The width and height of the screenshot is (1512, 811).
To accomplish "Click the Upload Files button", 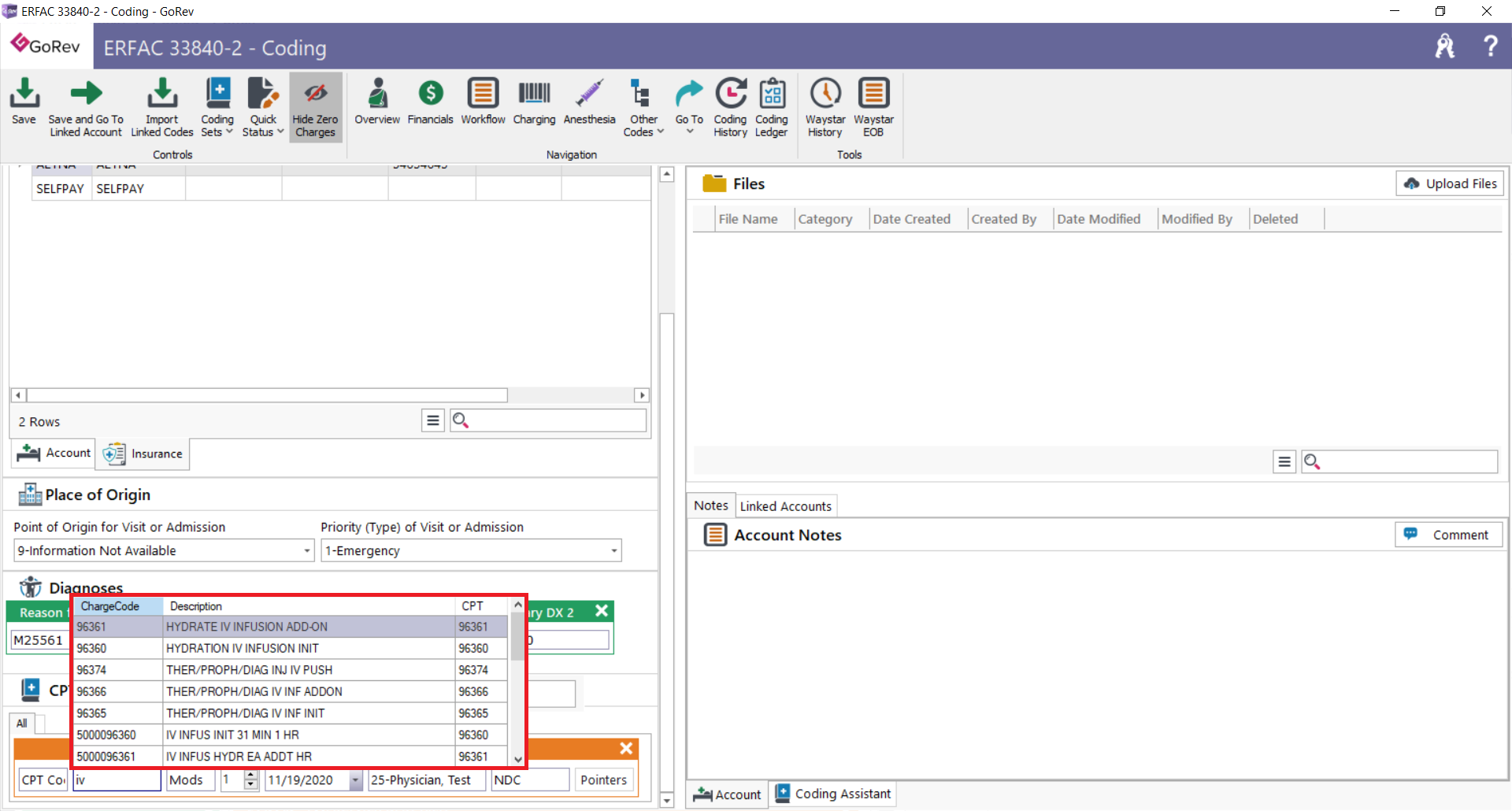I will [1450, 183].
